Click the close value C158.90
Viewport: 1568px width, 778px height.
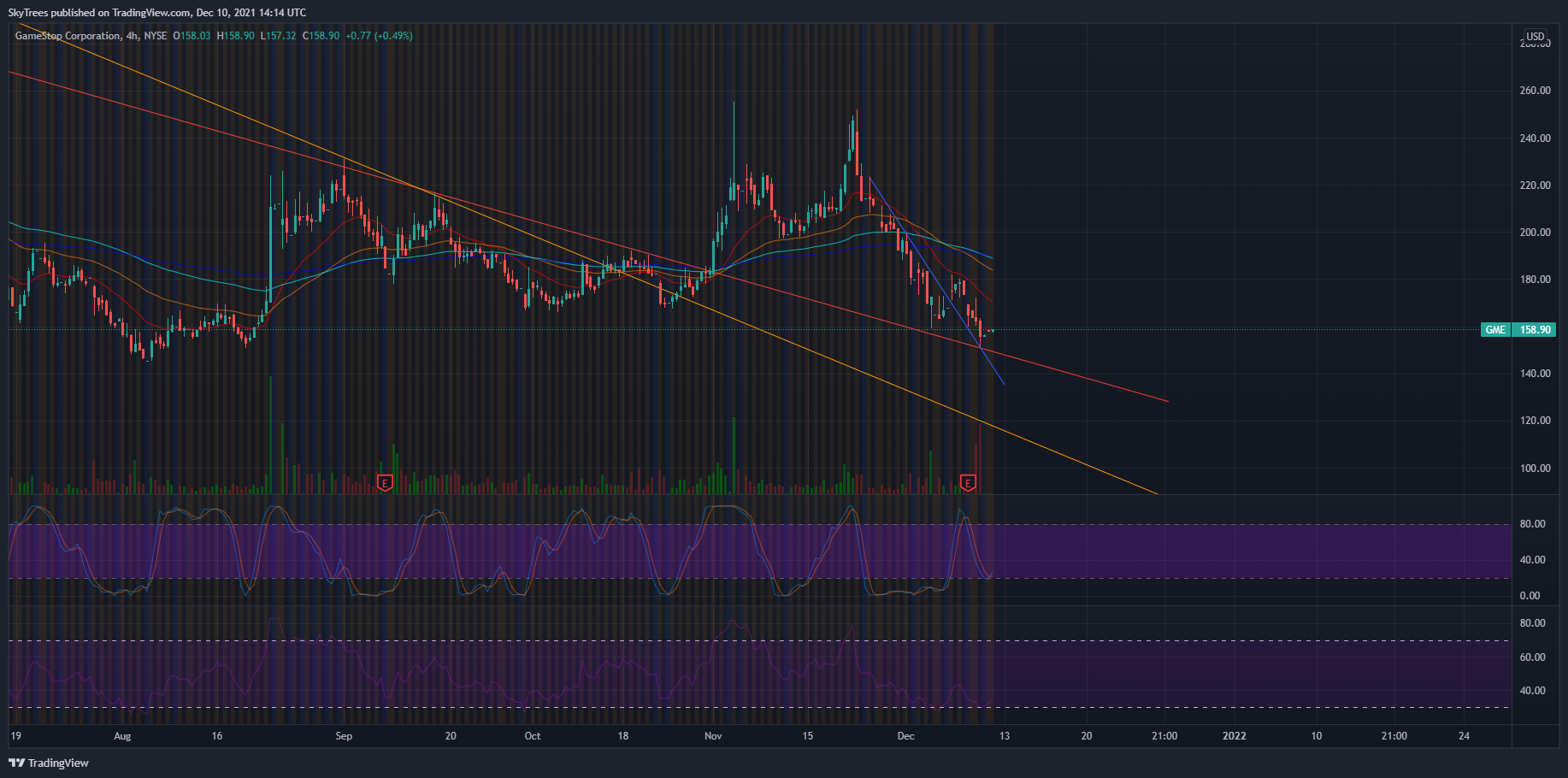pos(321,36)
